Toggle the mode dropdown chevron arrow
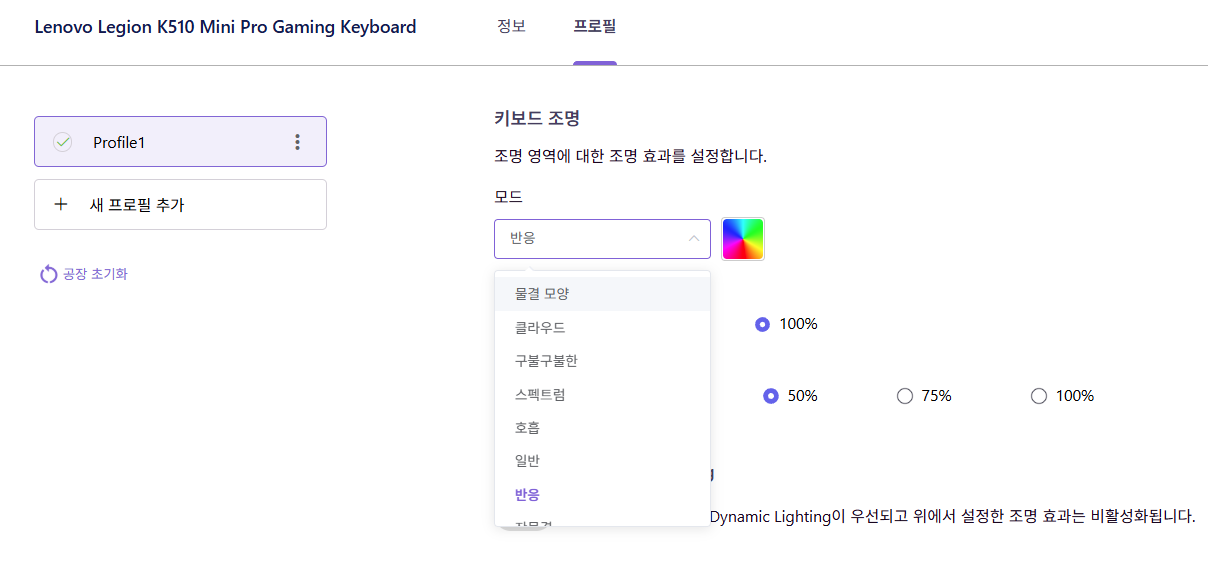Image resolution: width=1208 pixels, height=570 pixels. [693, 238]
